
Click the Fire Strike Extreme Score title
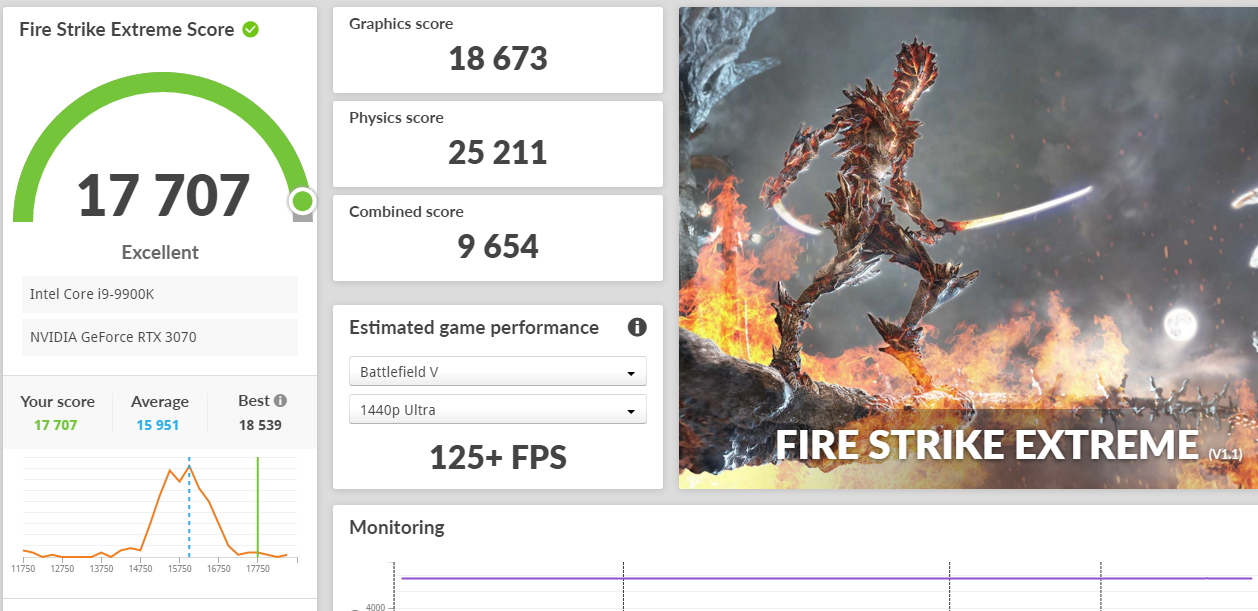click(x=127, y=29)
